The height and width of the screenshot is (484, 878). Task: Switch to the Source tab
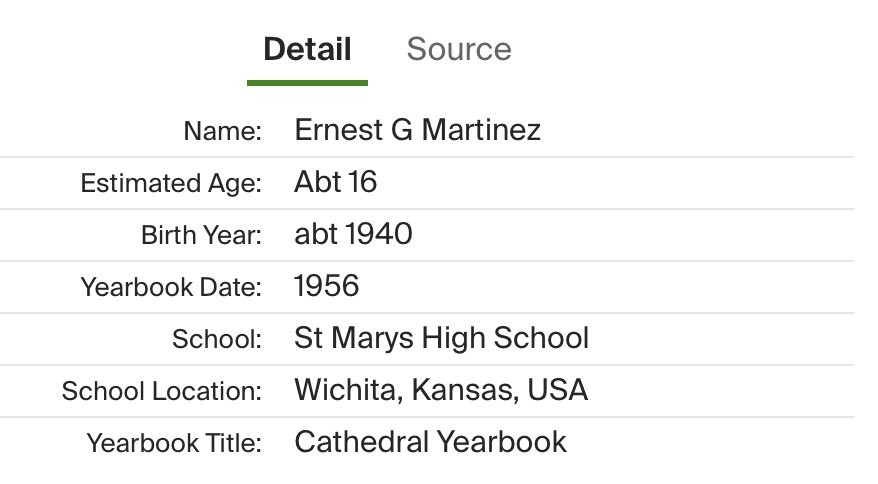459,49
